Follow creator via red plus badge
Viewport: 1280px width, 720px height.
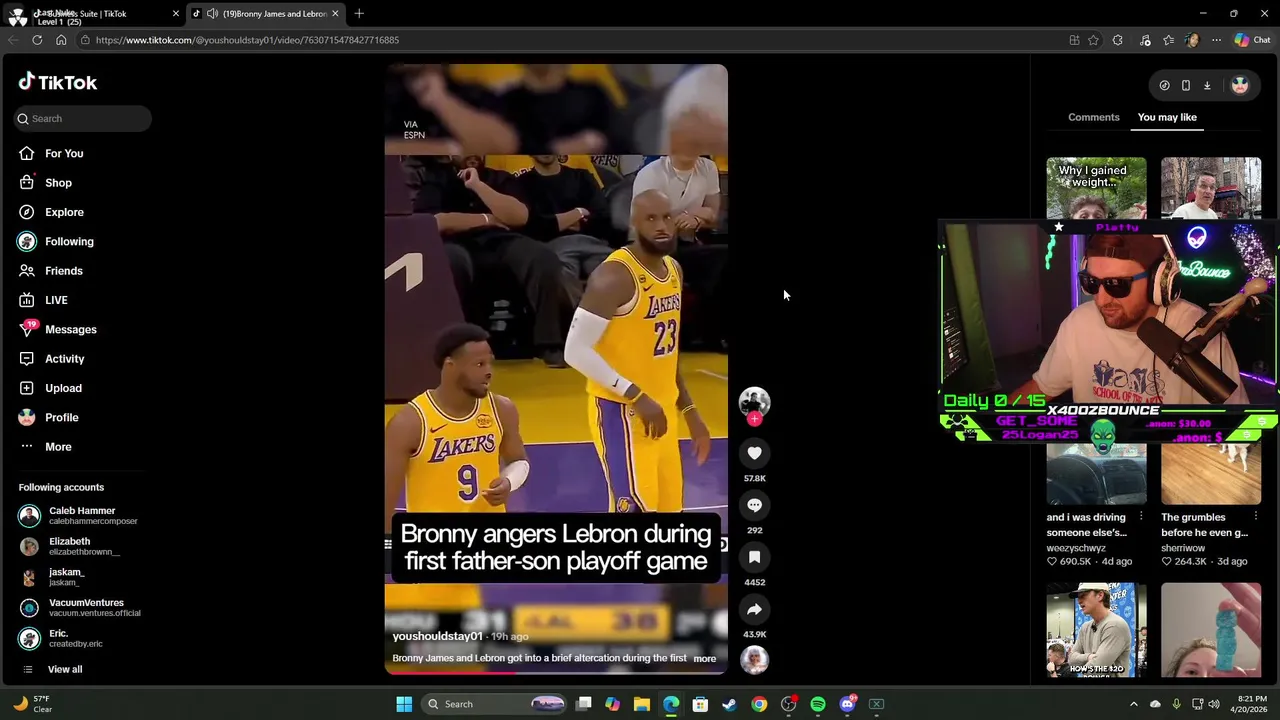pos(754,419)
